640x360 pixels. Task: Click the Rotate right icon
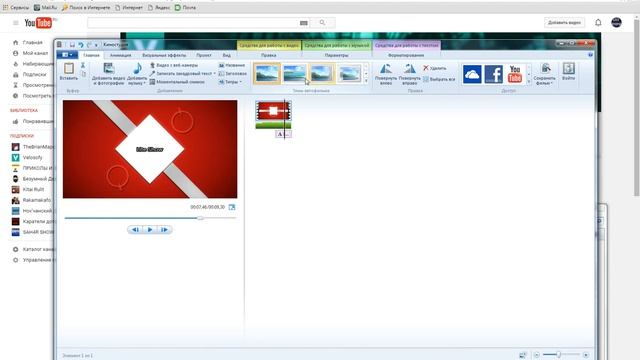pyautogui.click(x=409, y=69)
